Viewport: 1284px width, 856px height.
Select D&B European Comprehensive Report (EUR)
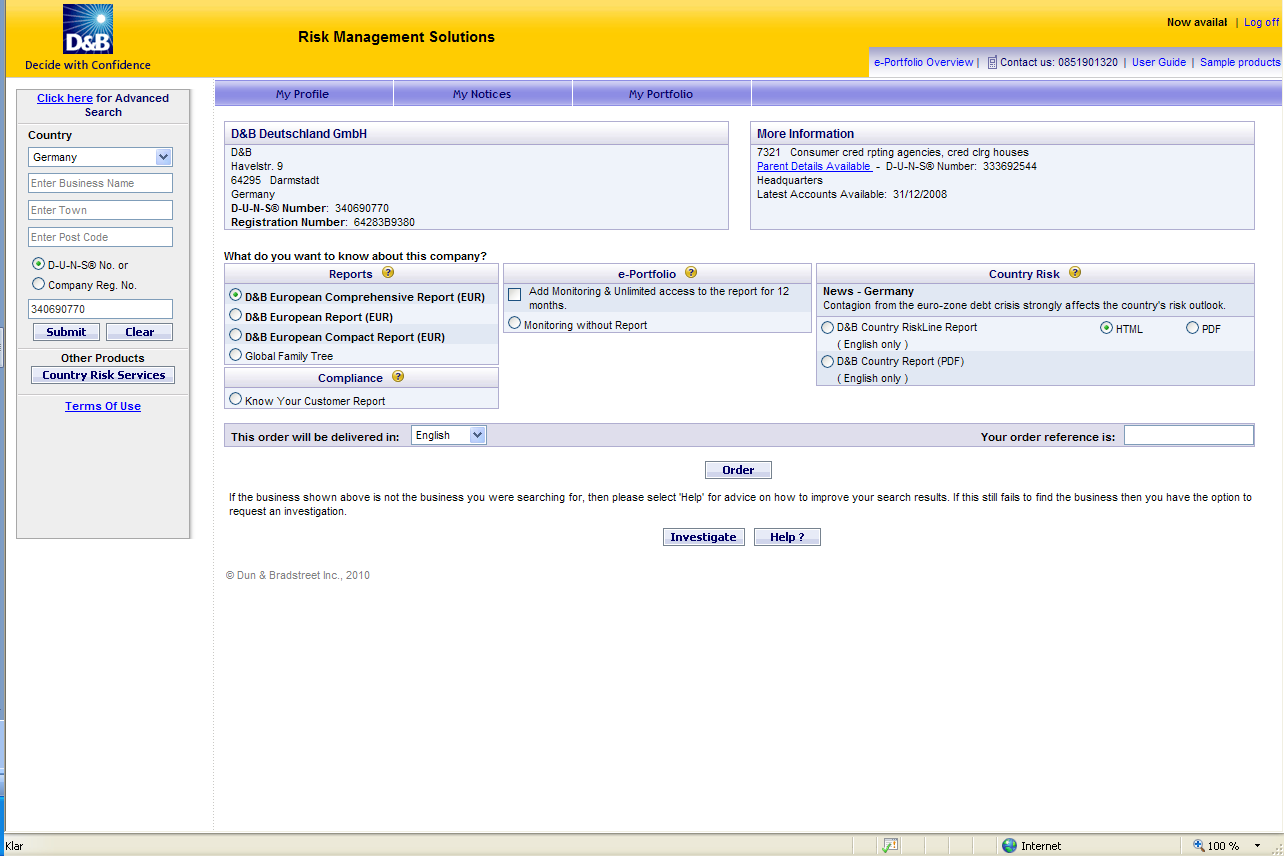point(236,296)
